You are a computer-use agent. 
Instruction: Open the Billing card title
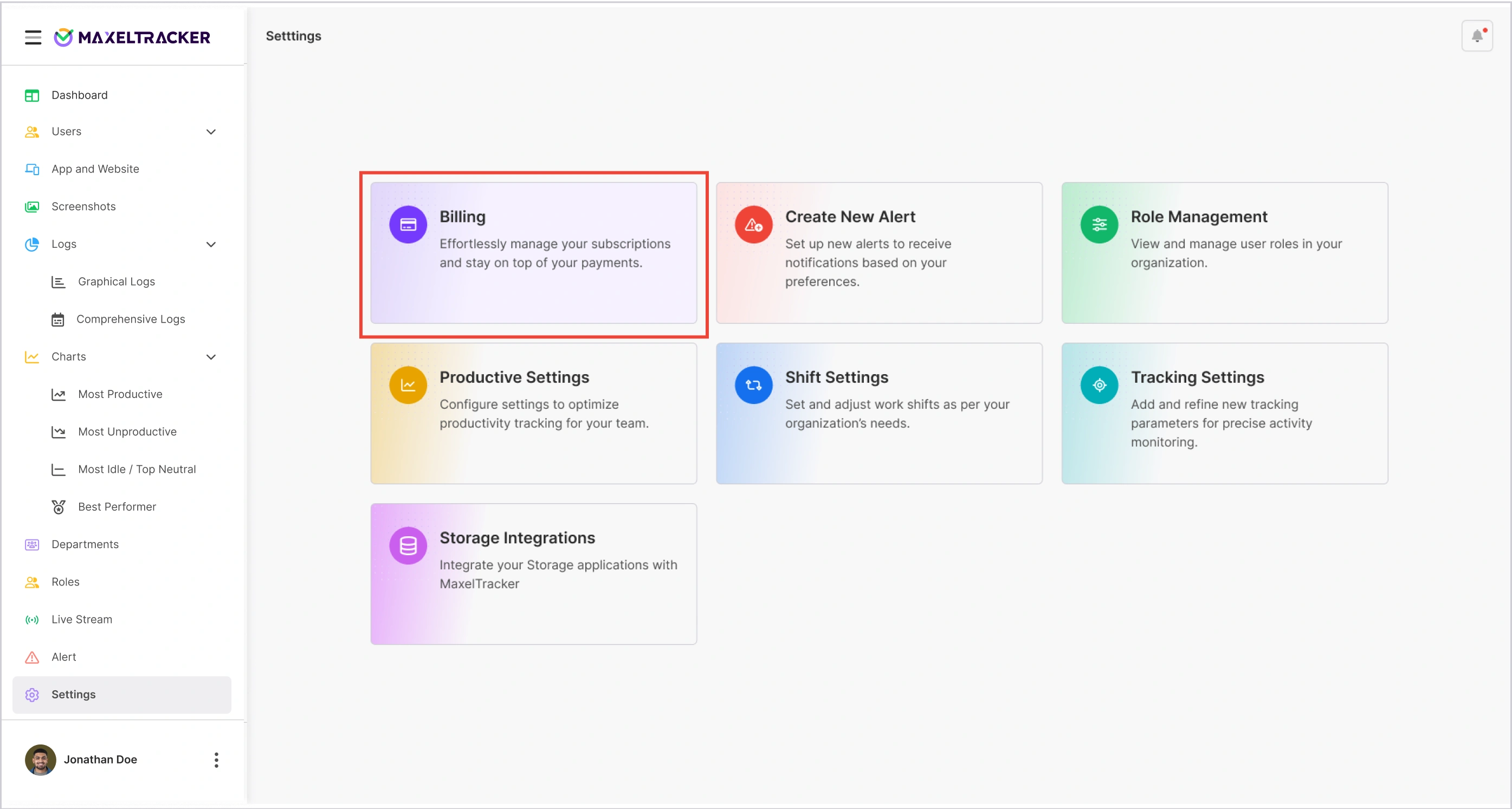462,217
